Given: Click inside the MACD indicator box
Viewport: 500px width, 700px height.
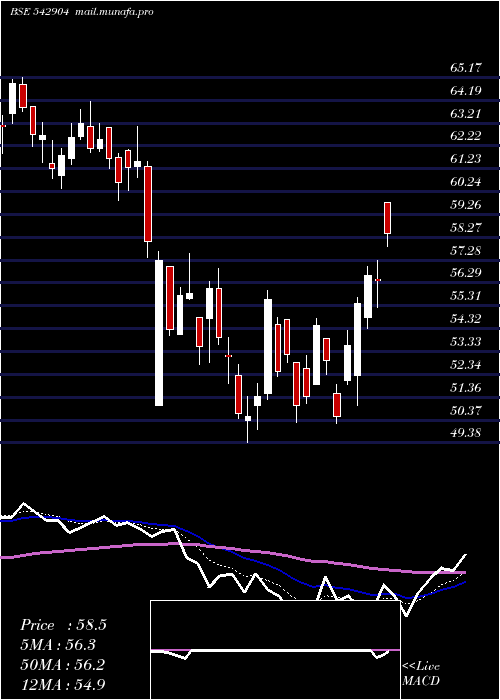Looking at the screenshot, I should [x=275, y=650].
